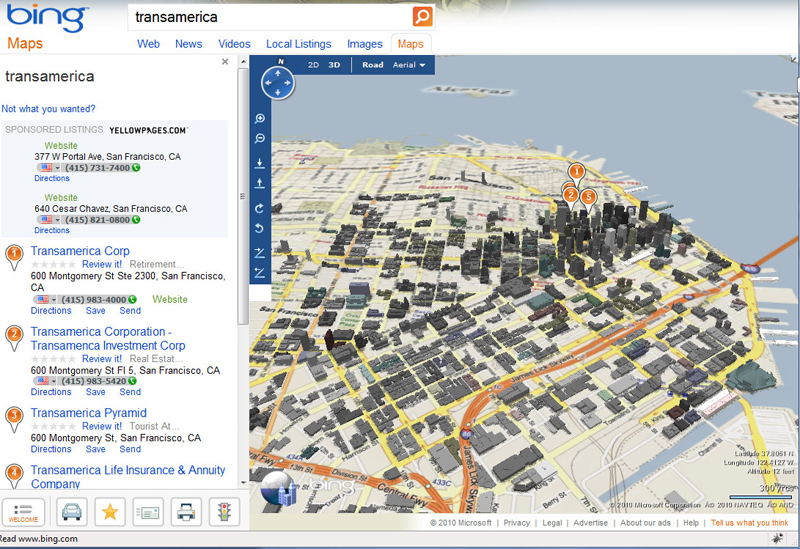The height and width of the screenshot is (549, 800).
Task: Switch the map to 3D mode
Action: [335, 65]
